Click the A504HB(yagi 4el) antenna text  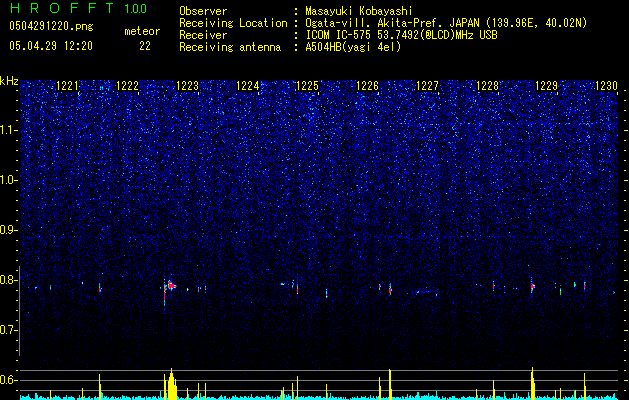[353, 47]
